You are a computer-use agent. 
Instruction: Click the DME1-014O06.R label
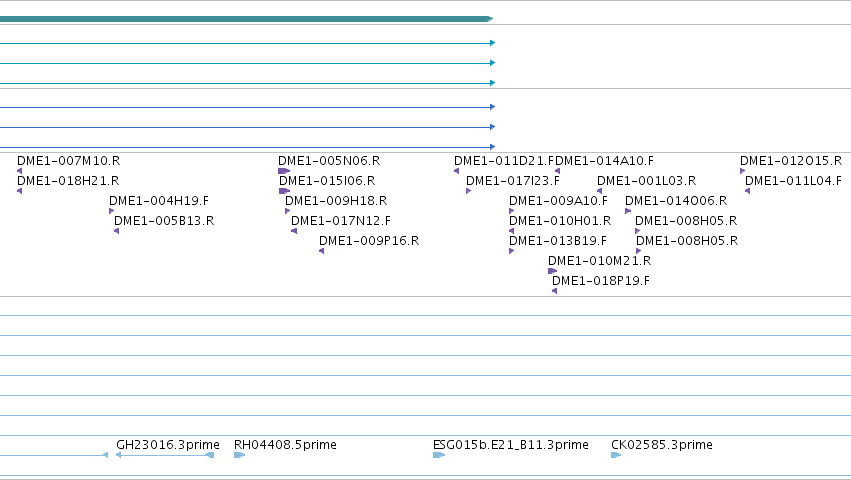[x=676, y=201]
